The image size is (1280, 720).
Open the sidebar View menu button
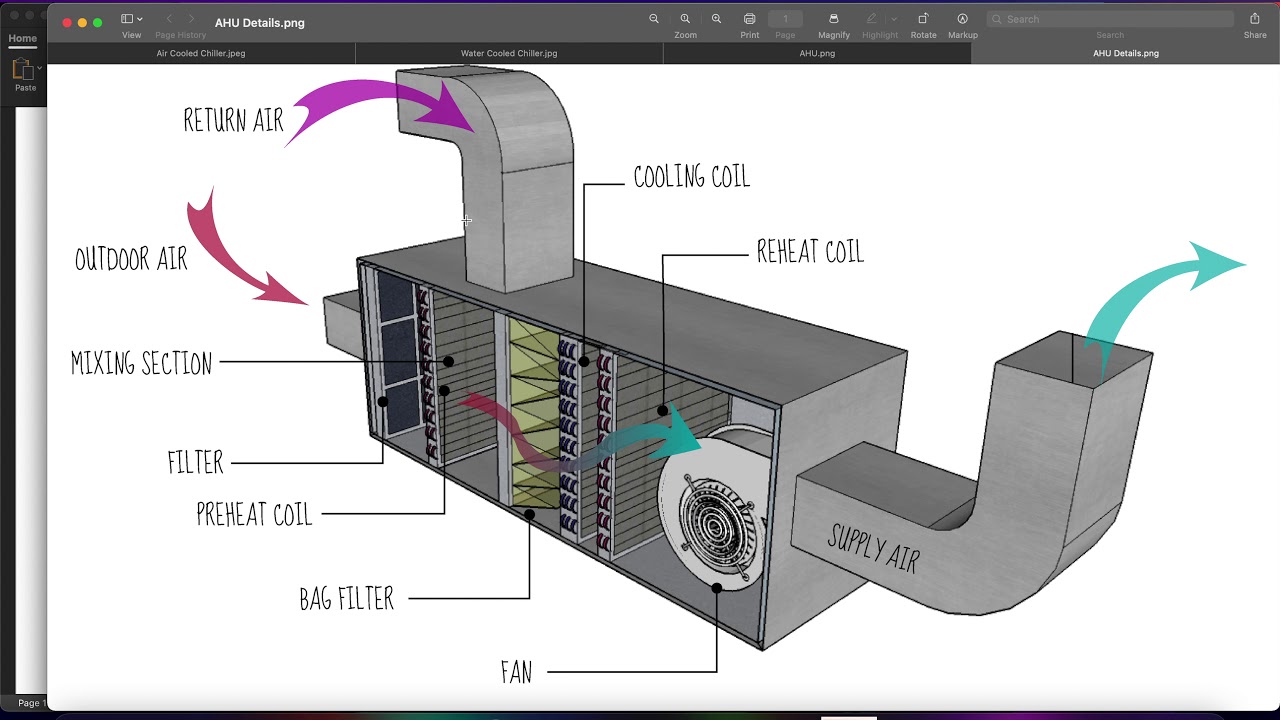pyautogui.click(x=131, y=19)
